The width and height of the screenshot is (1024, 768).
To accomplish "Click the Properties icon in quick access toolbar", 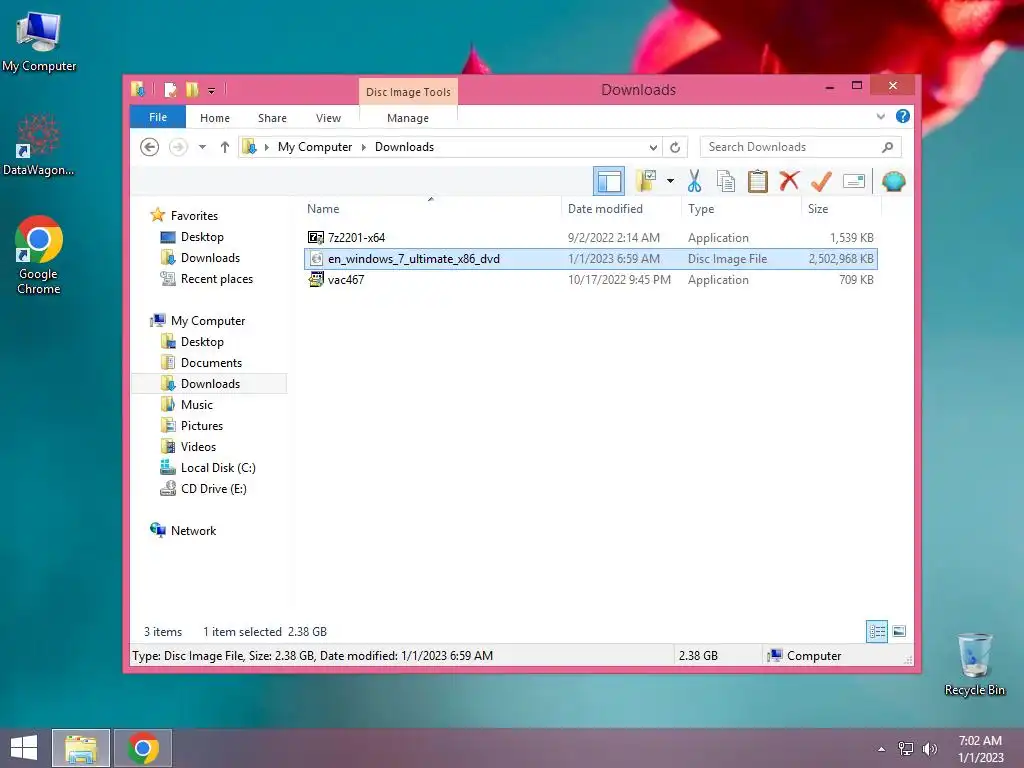I will point(170,89).
